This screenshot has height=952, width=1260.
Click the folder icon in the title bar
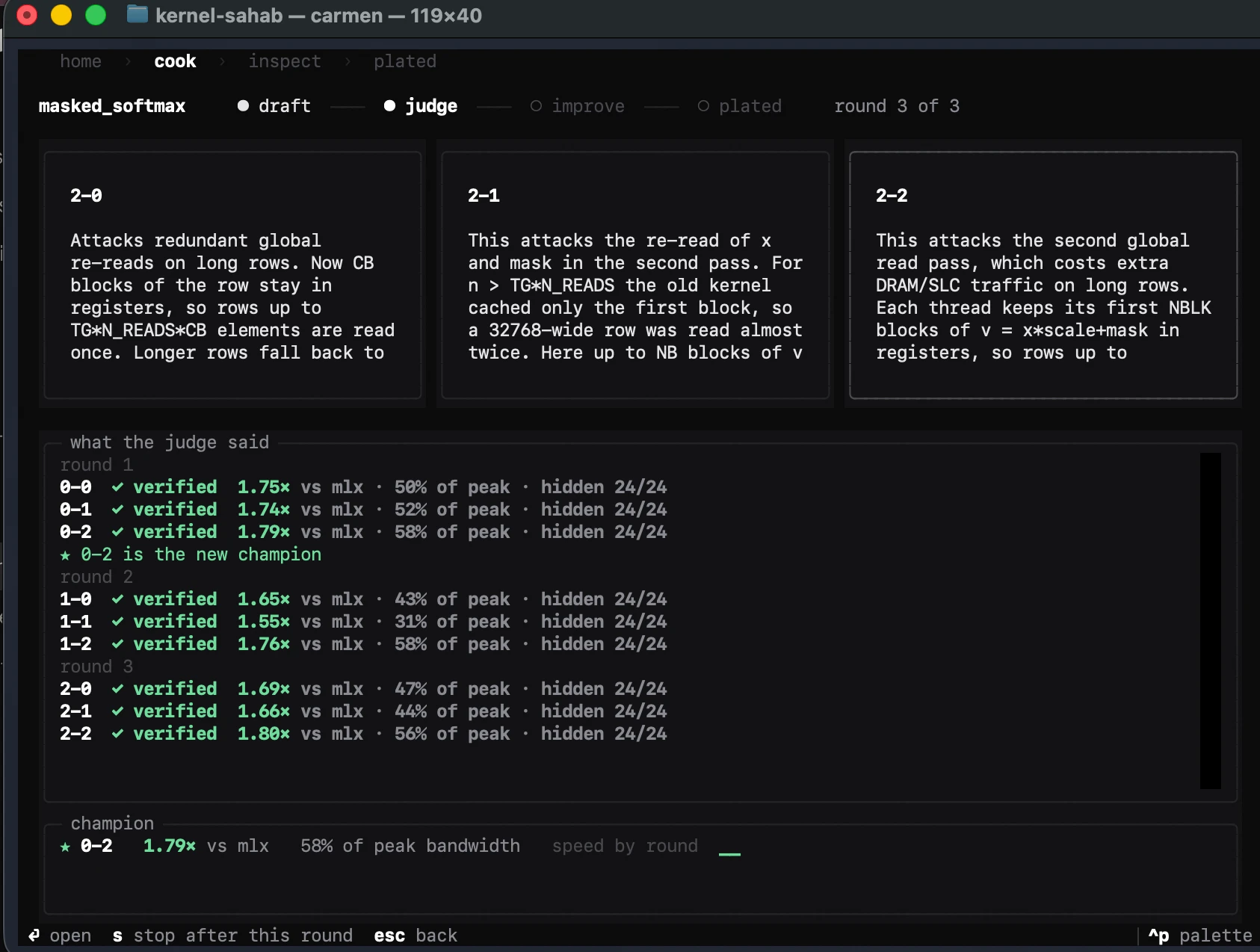pos(138,14)
